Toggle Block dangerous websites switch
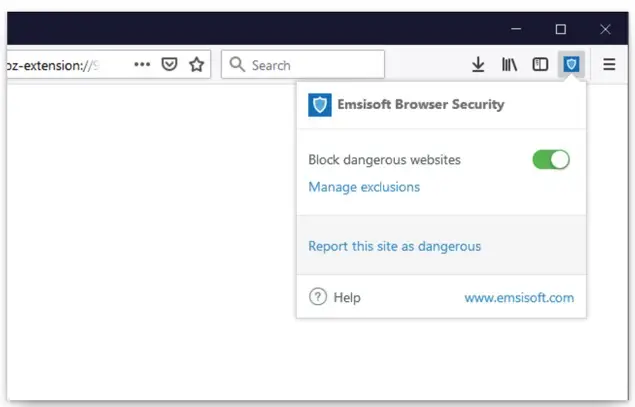 tap(551, 160)
